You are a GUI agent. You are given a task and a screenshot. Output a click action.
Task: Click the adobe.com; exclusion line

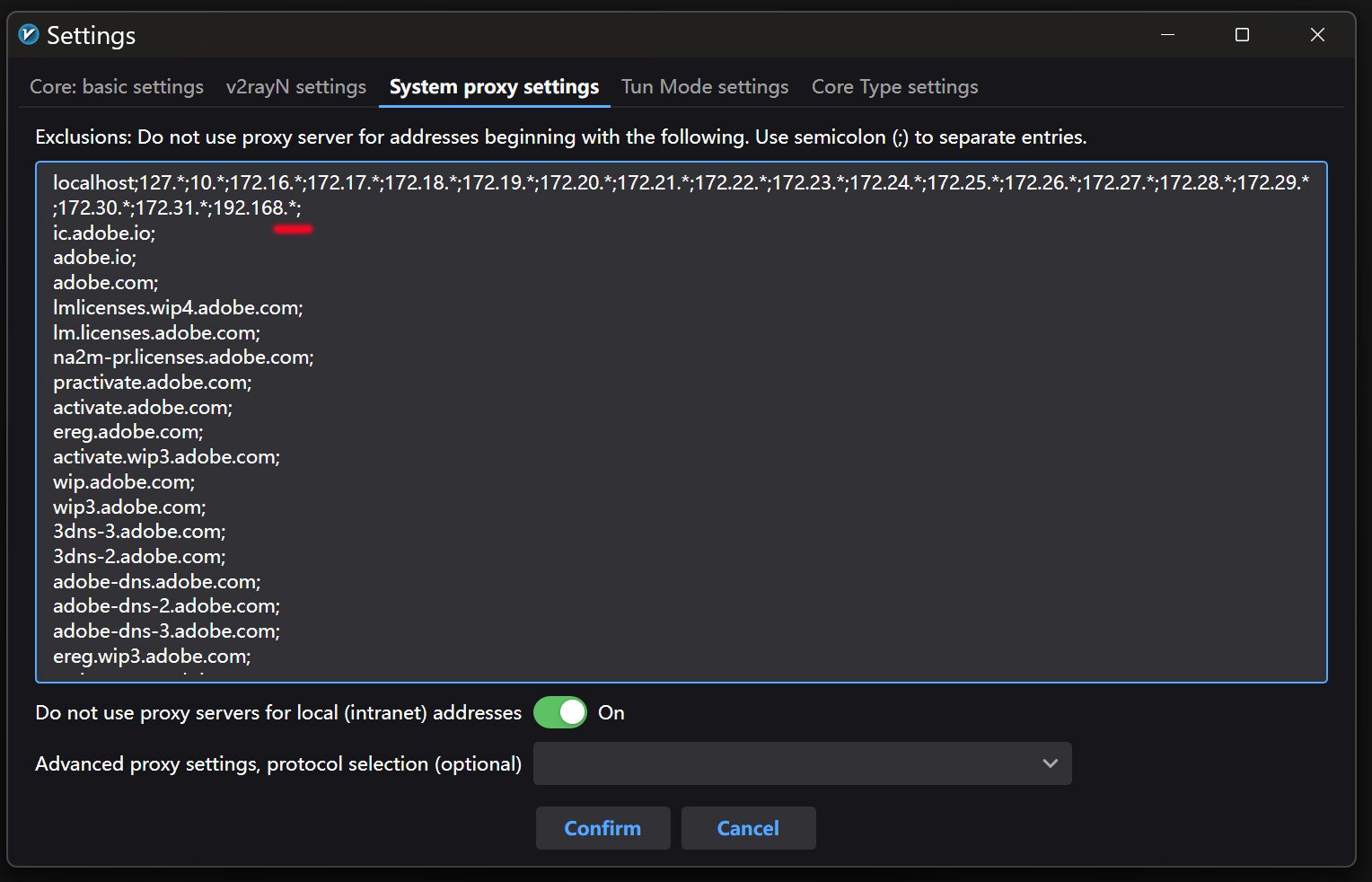point(105,282)
